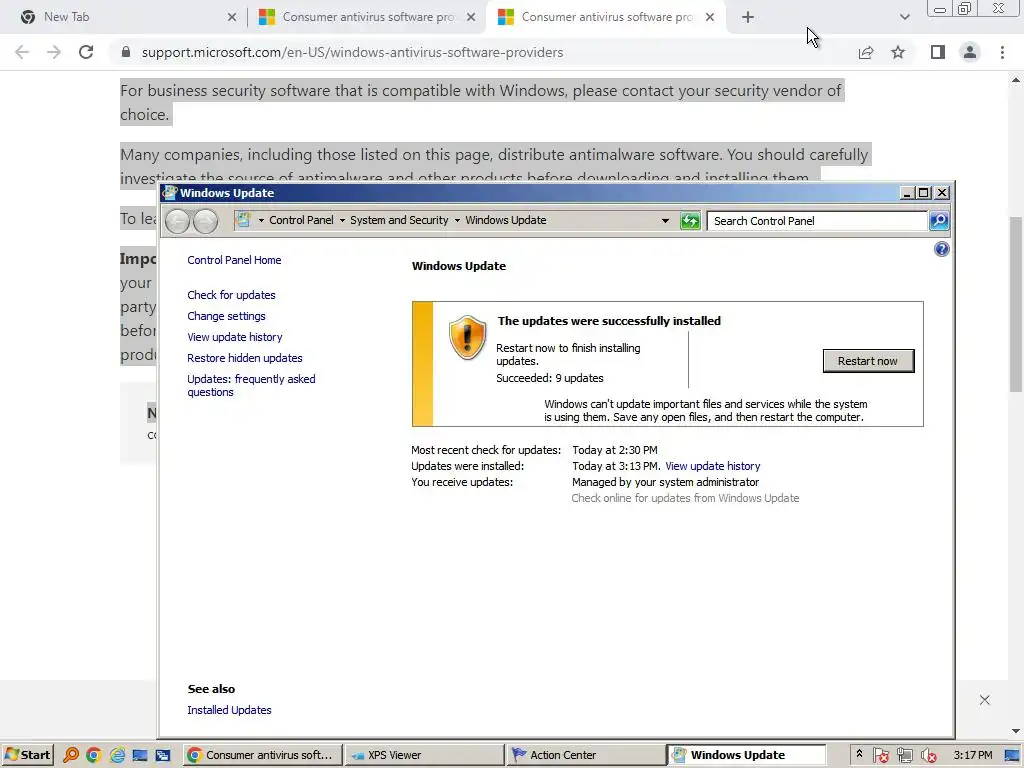The height and width of the screenshot is (768, 1024).
Task: Dismiss the page banner with X button
Action: [x=984, y=700]
